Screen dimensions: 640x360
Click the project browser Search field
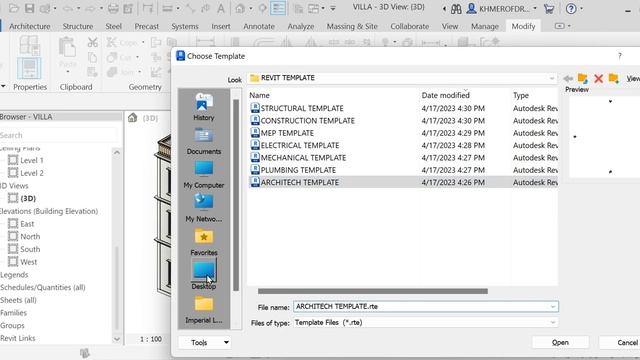click(58, 135)
